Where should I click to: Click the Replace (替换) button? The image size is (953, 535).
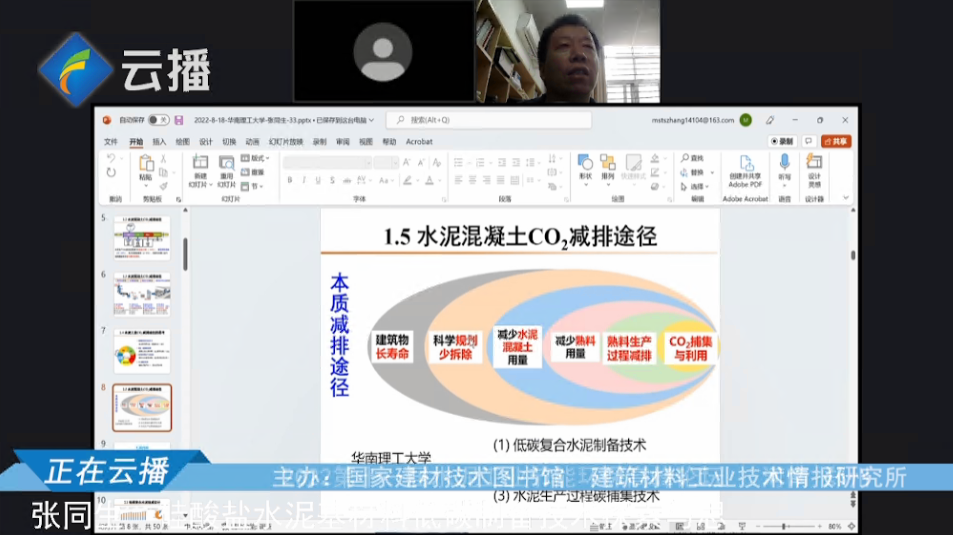pos(692,173)
